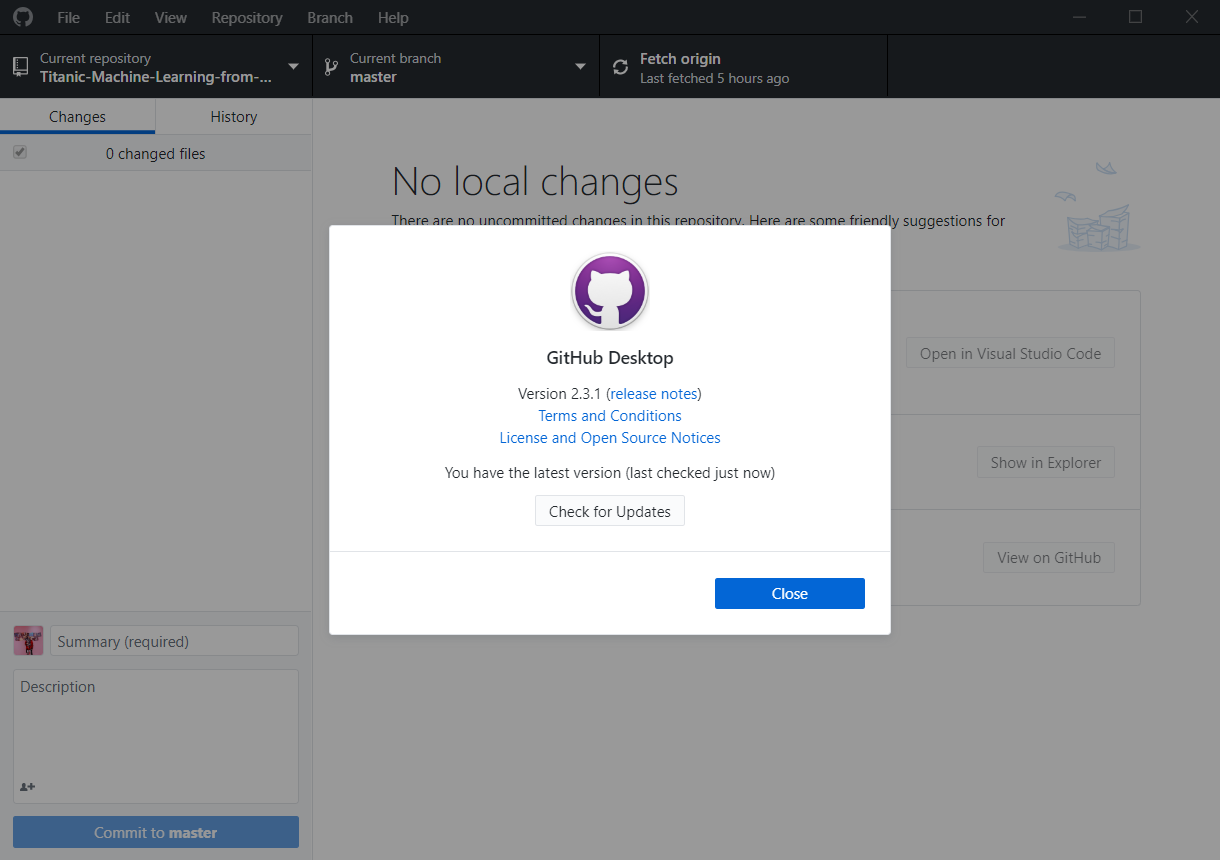Click the Fetch origin sync icon
The height and width of the screenshot is (860, 1220).
click(620, 66)
